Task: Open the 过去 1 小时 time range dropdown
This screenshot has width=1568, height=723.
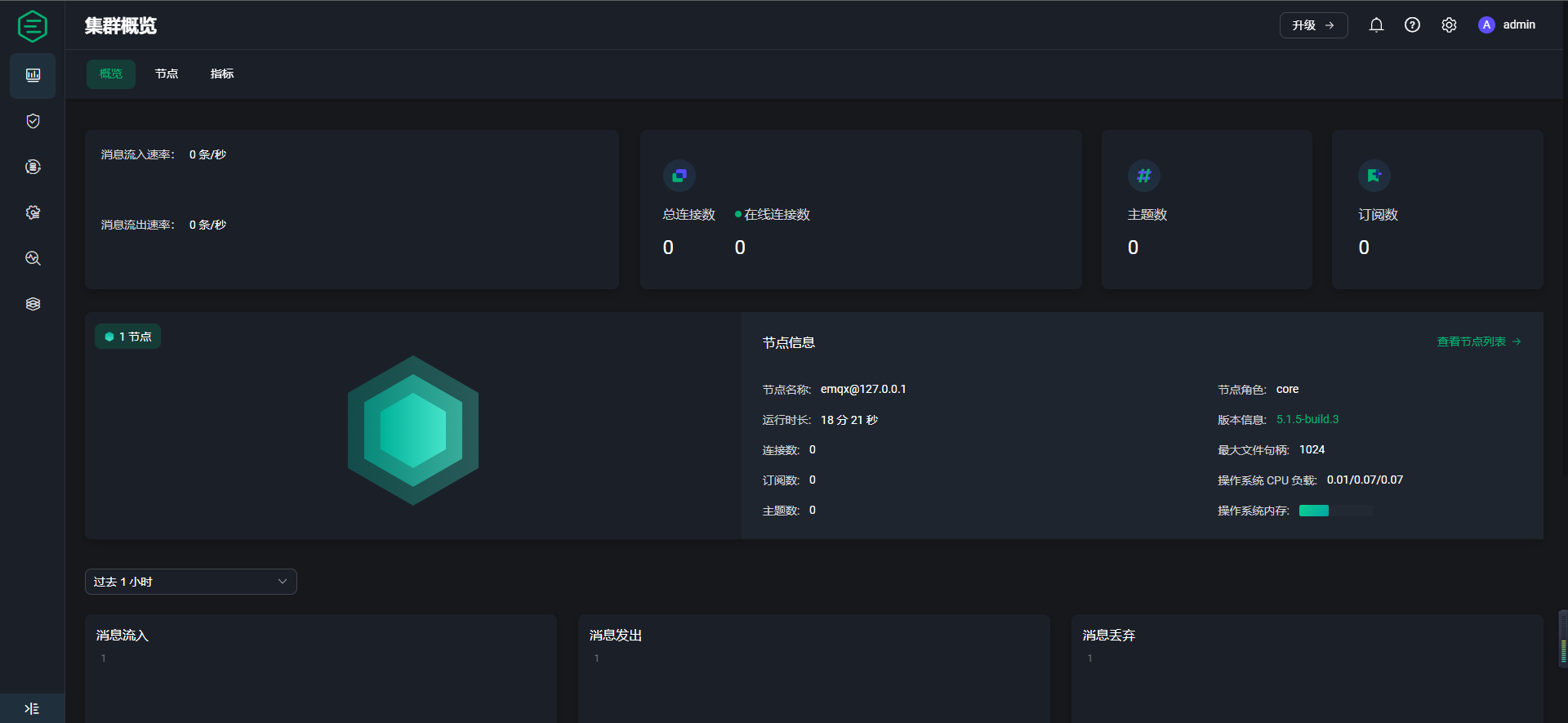Action: click(191, 582)
